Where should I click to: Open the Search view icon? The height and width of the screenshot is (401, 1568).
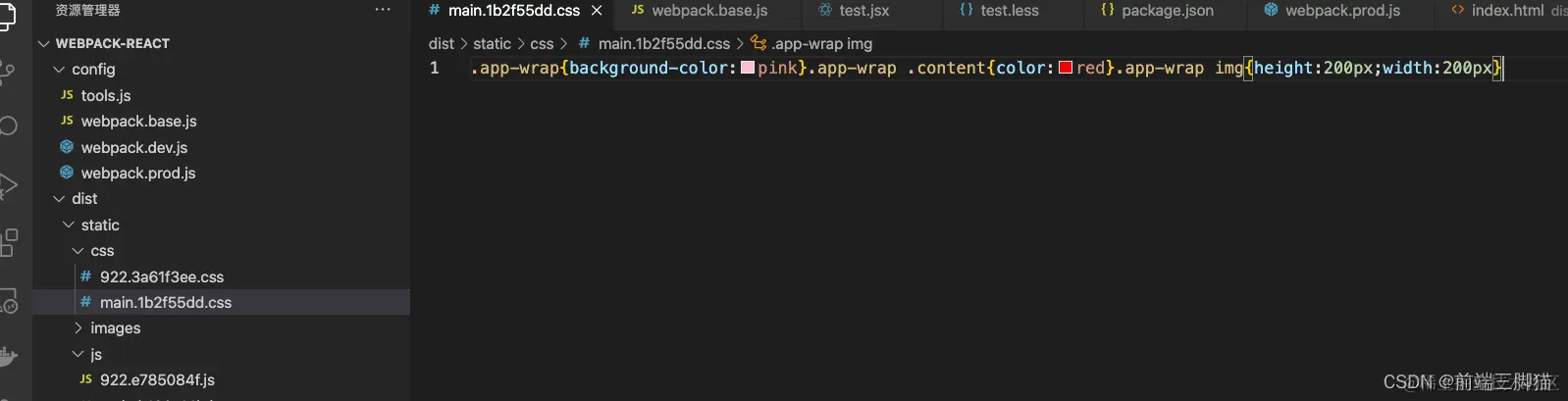[7, 126]
